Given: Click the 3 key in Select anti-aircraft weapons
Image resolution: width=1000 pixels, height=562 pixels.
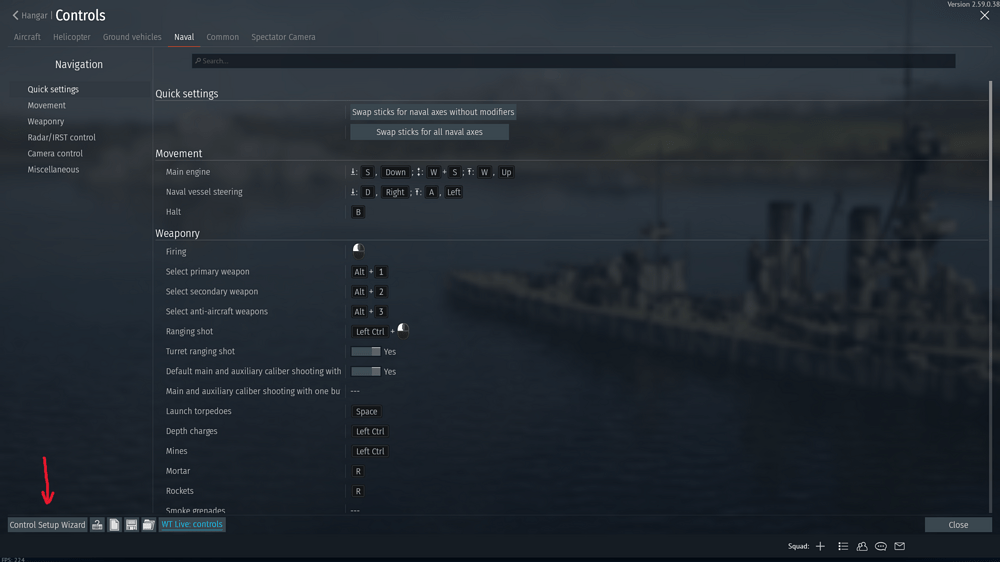Looking at the screenshot, I should 381,311.
